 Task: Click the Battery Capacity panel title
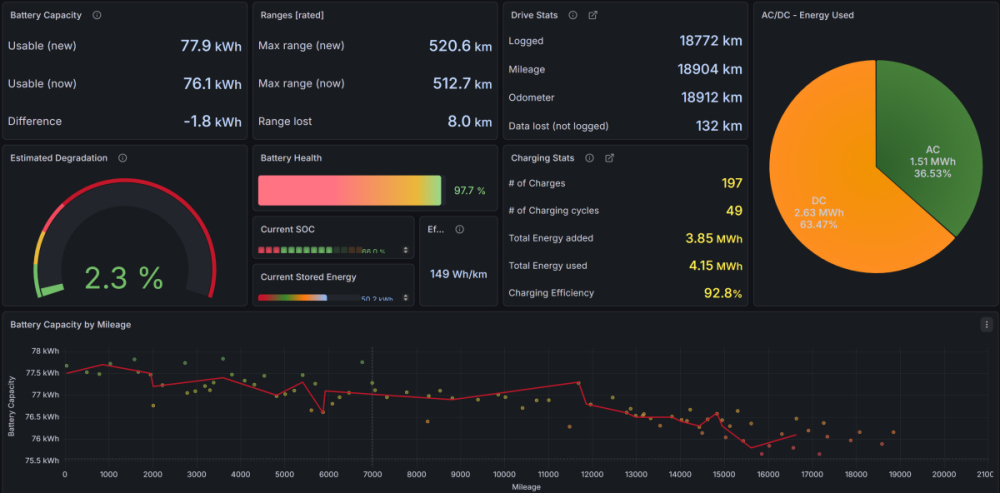coord(46,15)
